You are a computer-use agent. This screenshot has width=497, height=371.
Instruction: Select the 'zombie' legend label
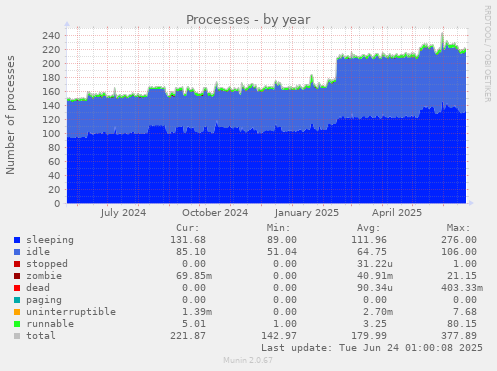click(x=44, y=276)
